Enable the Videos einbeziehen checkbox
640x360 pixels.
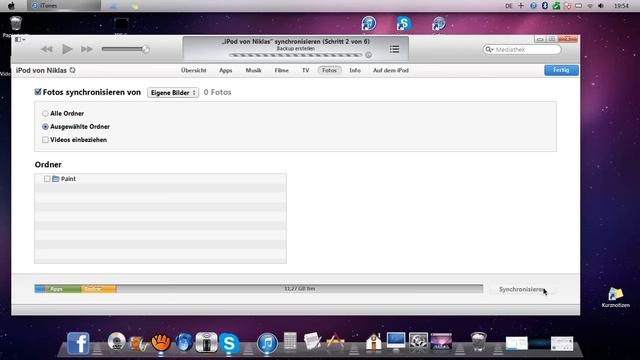[45, 140]
